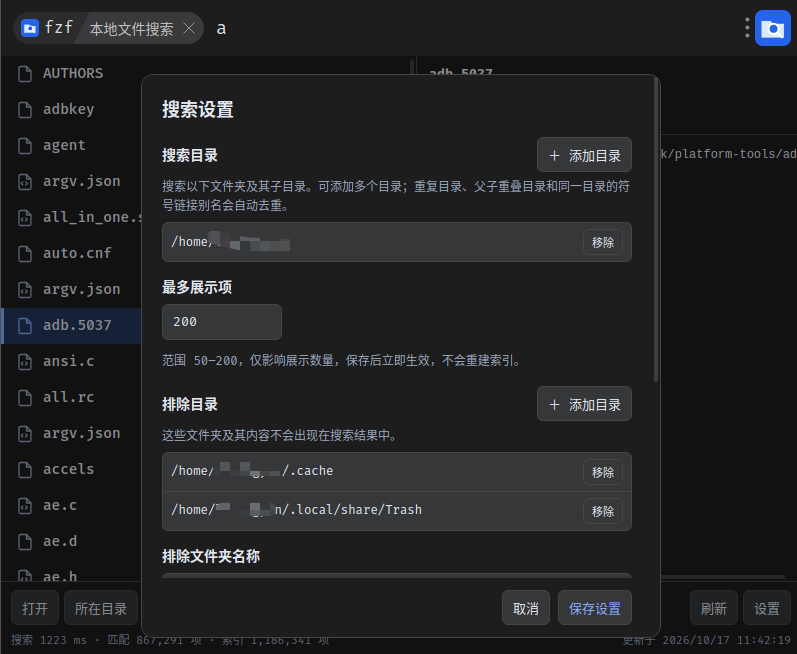Open the three-dot menu at top right
The height and width of the screenshot is (654, 797).
click(747, 28)
